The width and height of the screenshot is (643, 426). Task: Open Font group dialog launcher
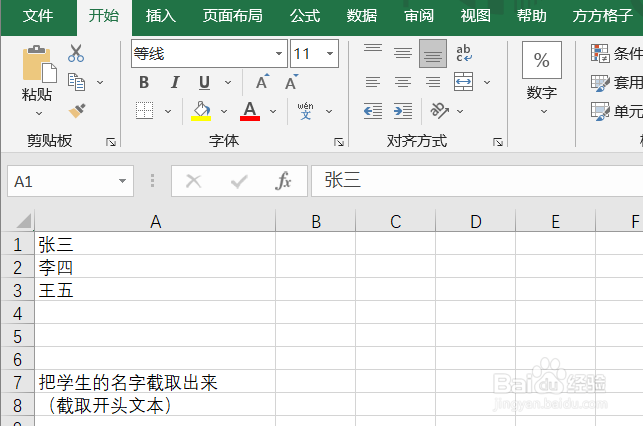[339, 142]
